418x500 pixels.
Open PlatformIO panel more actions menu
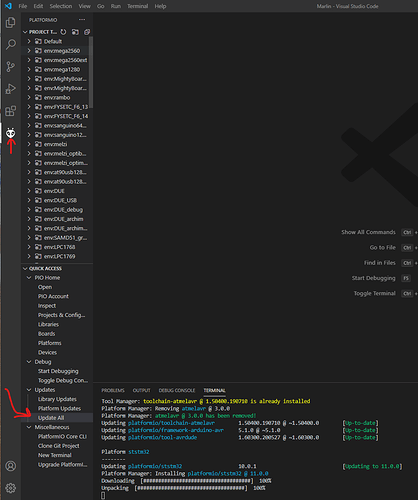pos(82,20)
